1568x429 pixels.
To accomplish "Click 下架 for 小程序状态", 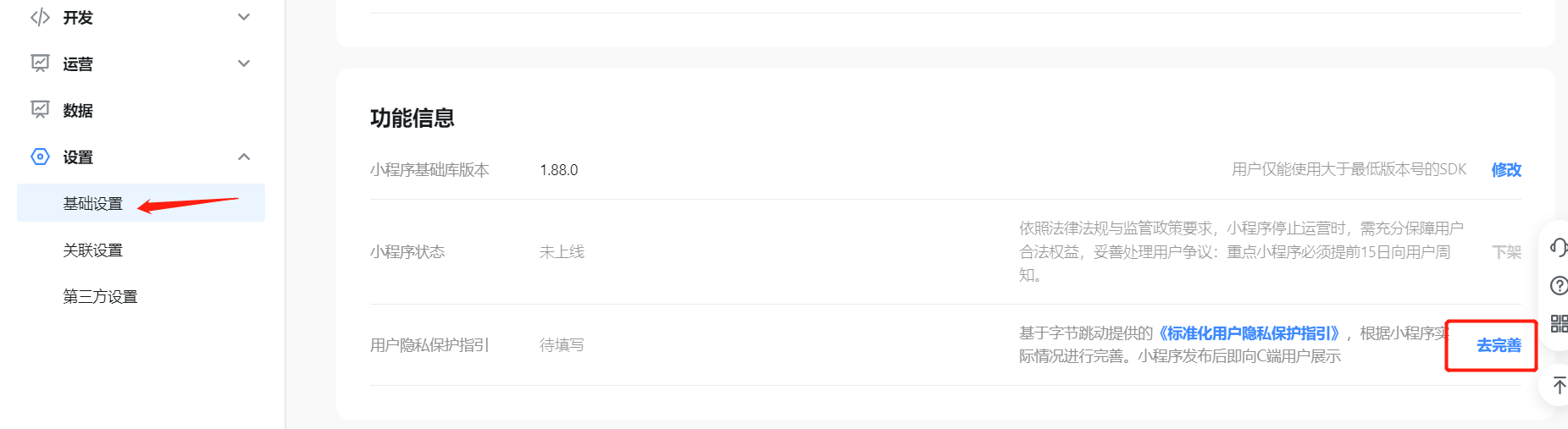I will pos(1506,252).
